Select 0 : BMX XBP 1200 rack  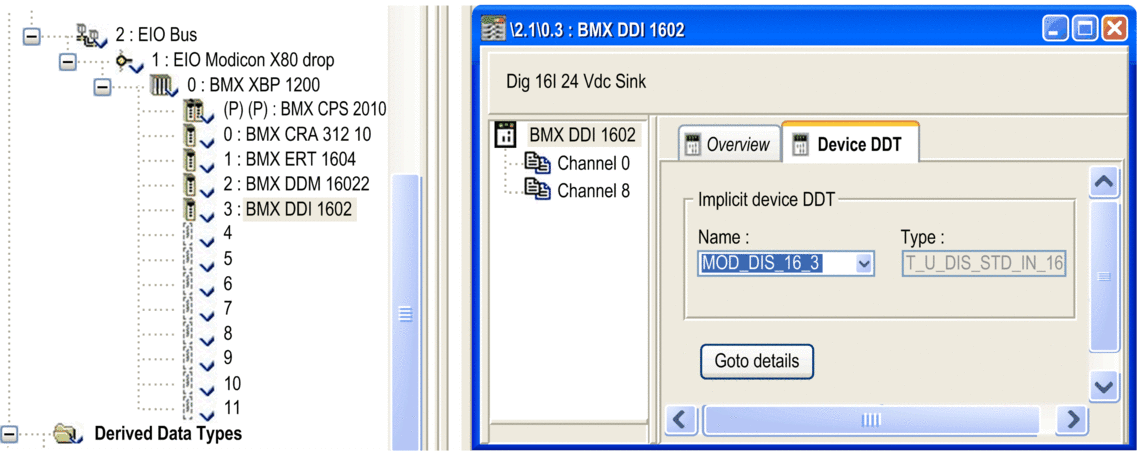253,85
